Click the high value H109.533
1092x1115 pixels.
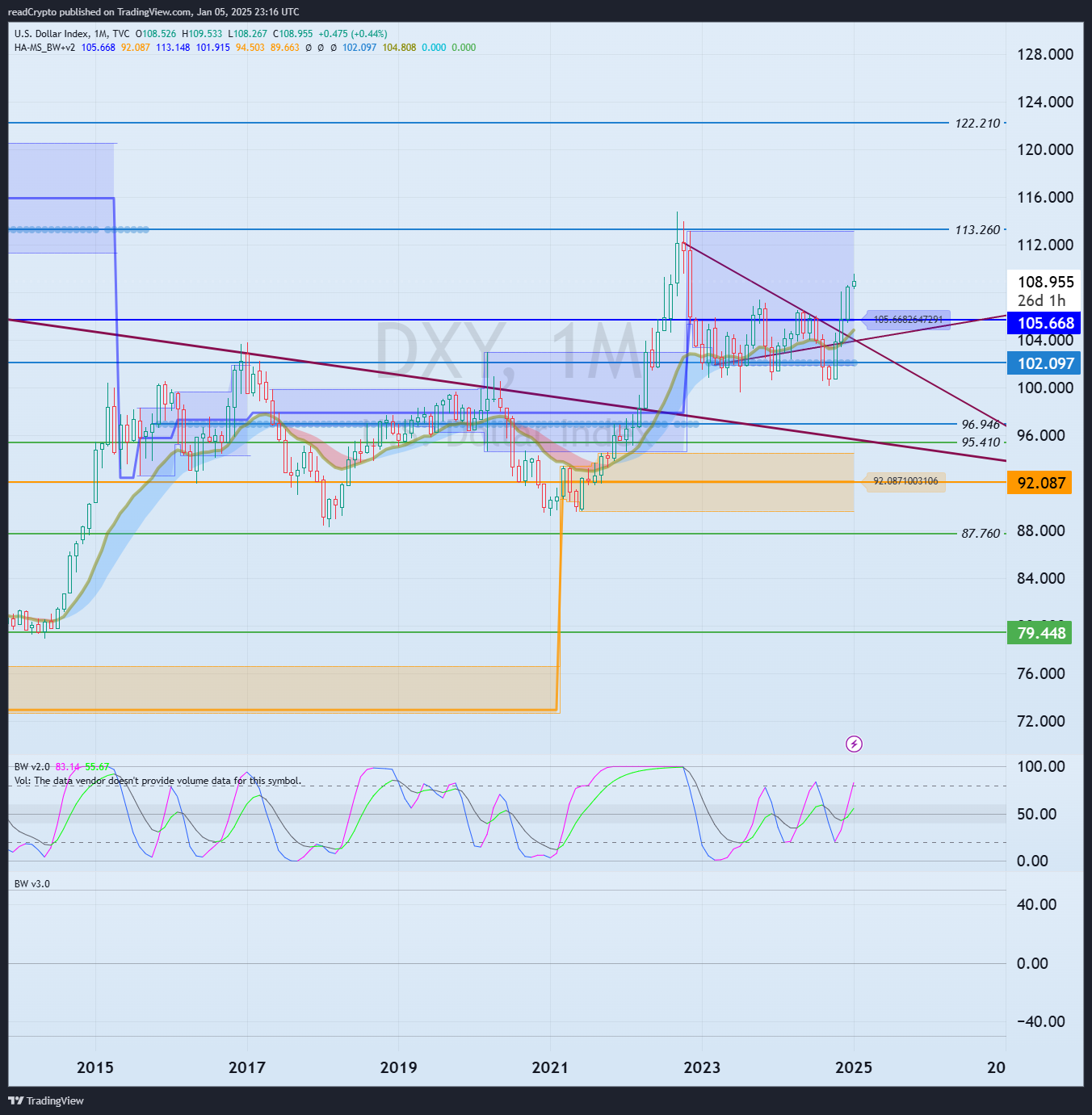(x=202, y=34)
